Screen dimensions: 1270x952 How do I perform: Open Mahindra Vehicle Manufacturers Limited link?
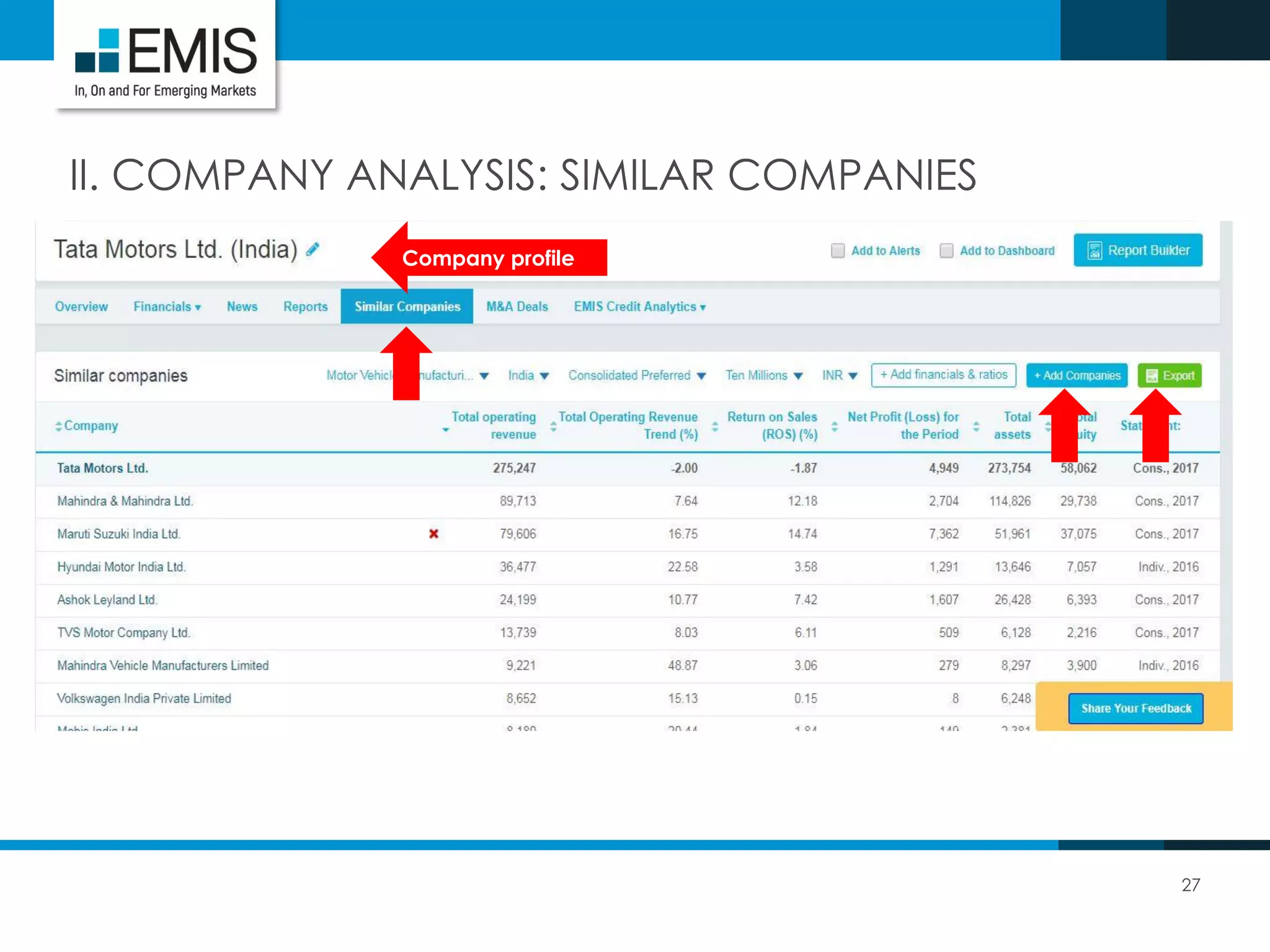pyautogui.click(x=163, y=665)
